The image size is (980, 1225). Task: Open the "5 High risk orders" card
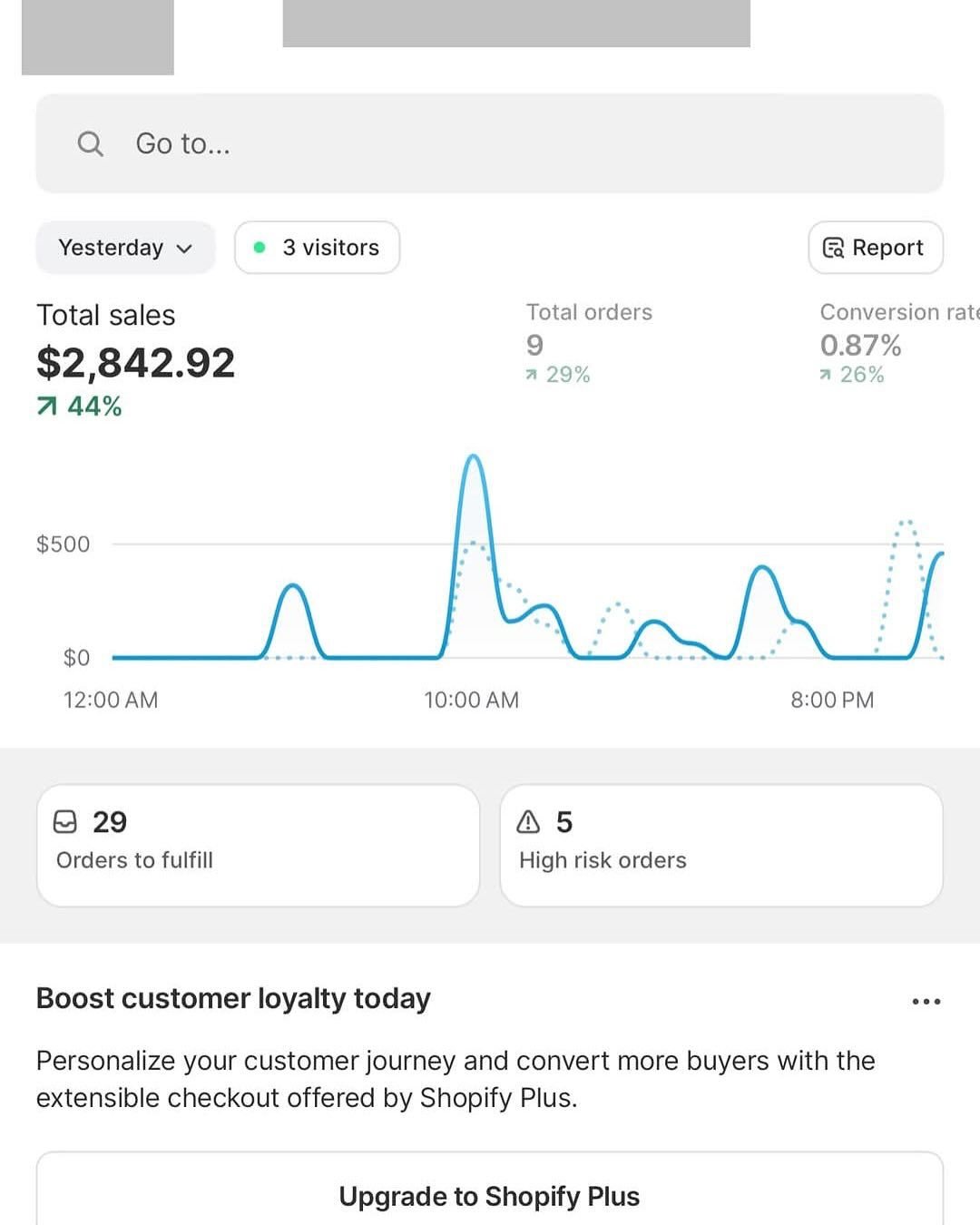[720, 843]
